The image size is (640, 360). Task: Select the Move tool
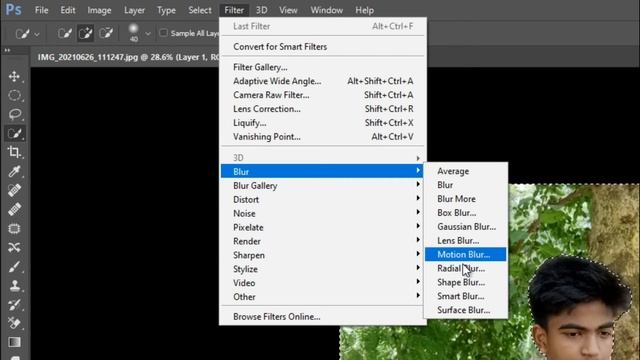click(x=14, y=76)
